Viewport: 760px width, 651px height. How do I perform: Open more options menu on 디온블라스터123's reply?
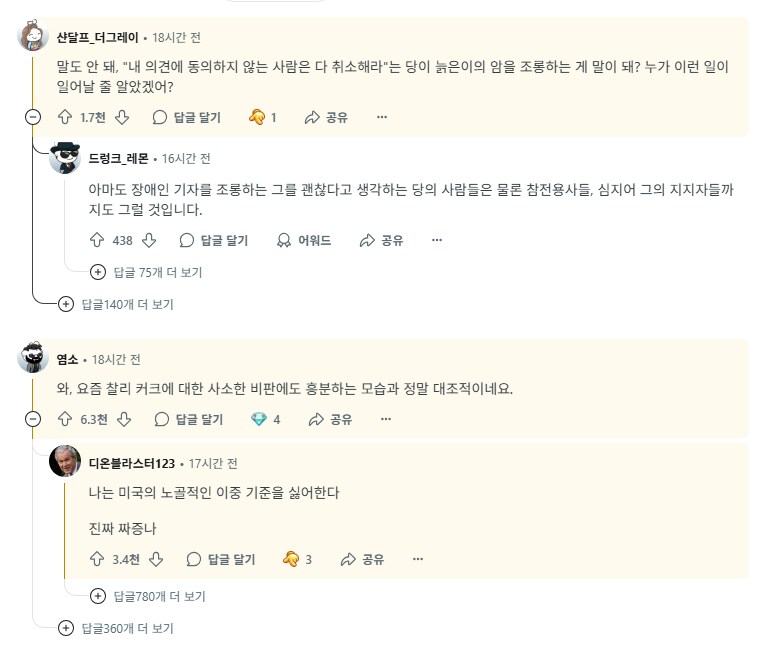[417, 559]
